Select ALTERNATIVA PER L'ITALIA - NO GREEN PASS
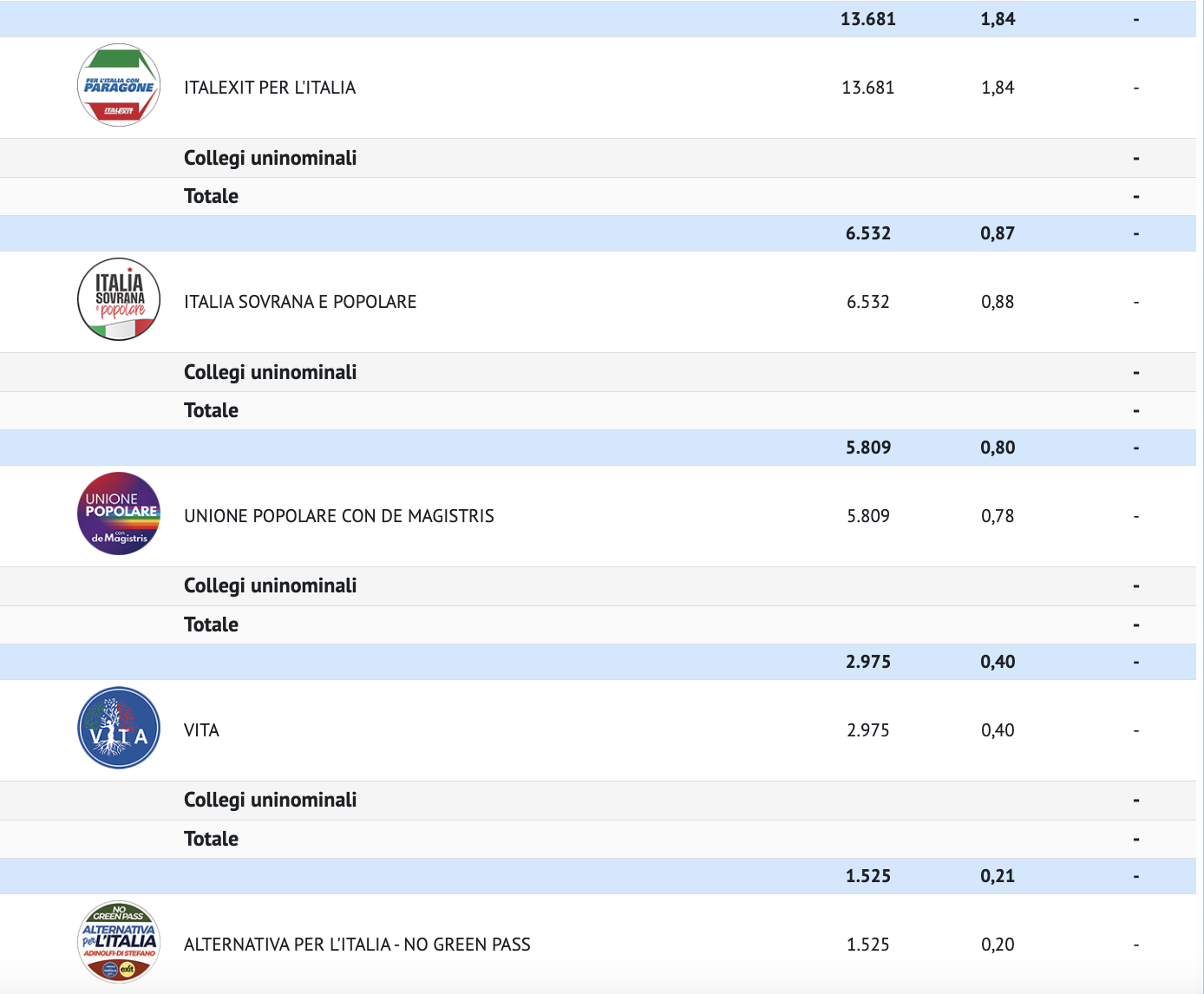The width and height of the screenshot is (1204, 994). click(x=357, y=945)
